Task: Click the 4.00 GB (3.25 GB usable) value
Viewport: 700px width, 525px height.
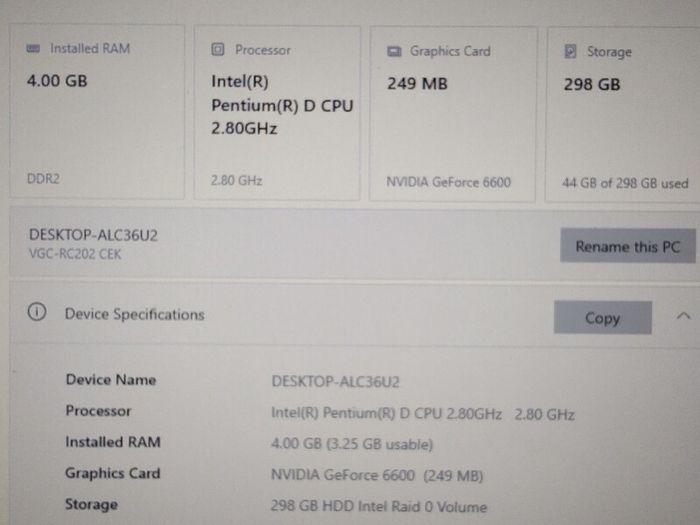Action: tap(352, 444)
